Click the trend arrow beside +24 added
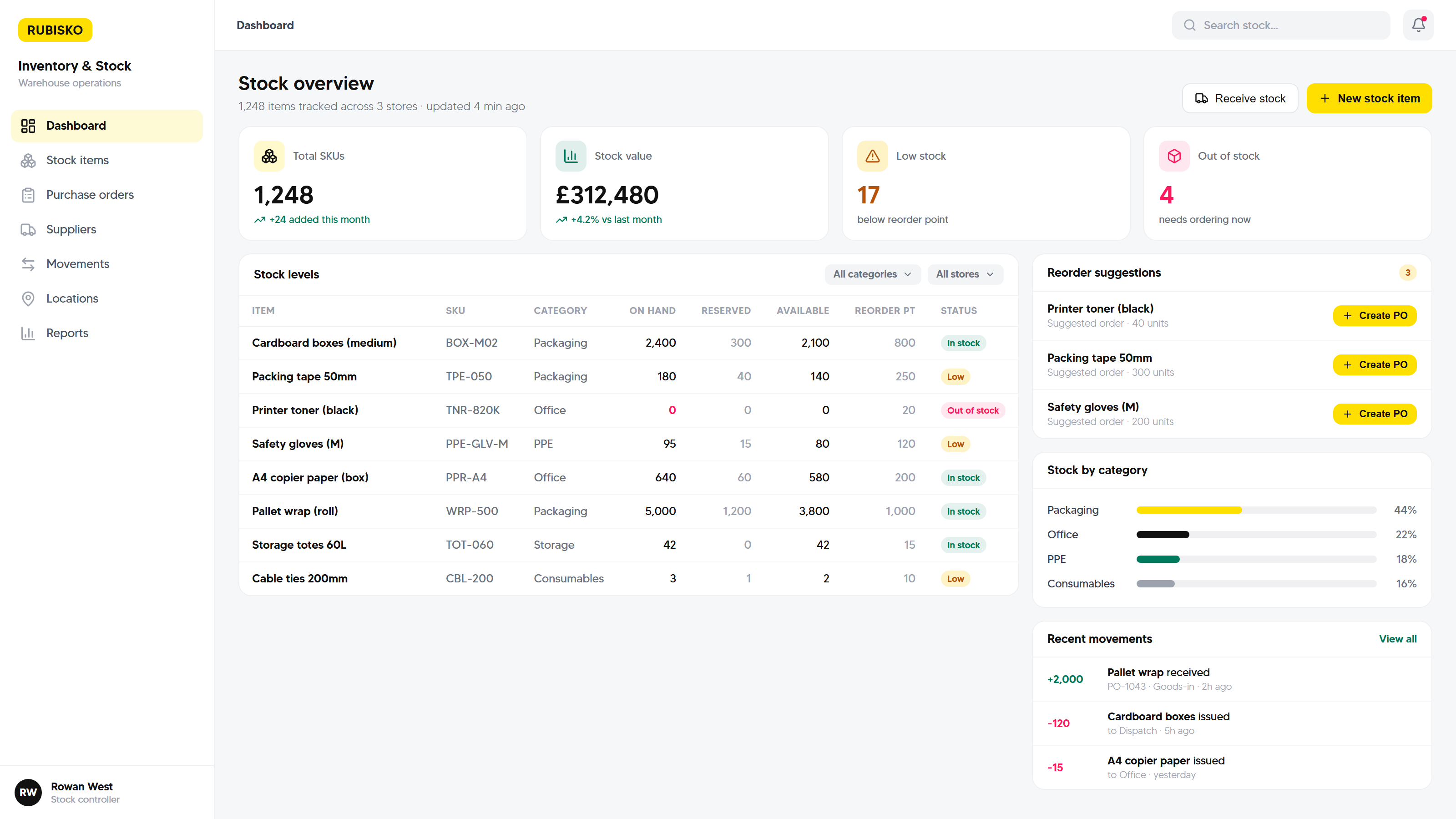 click(259, 220)
